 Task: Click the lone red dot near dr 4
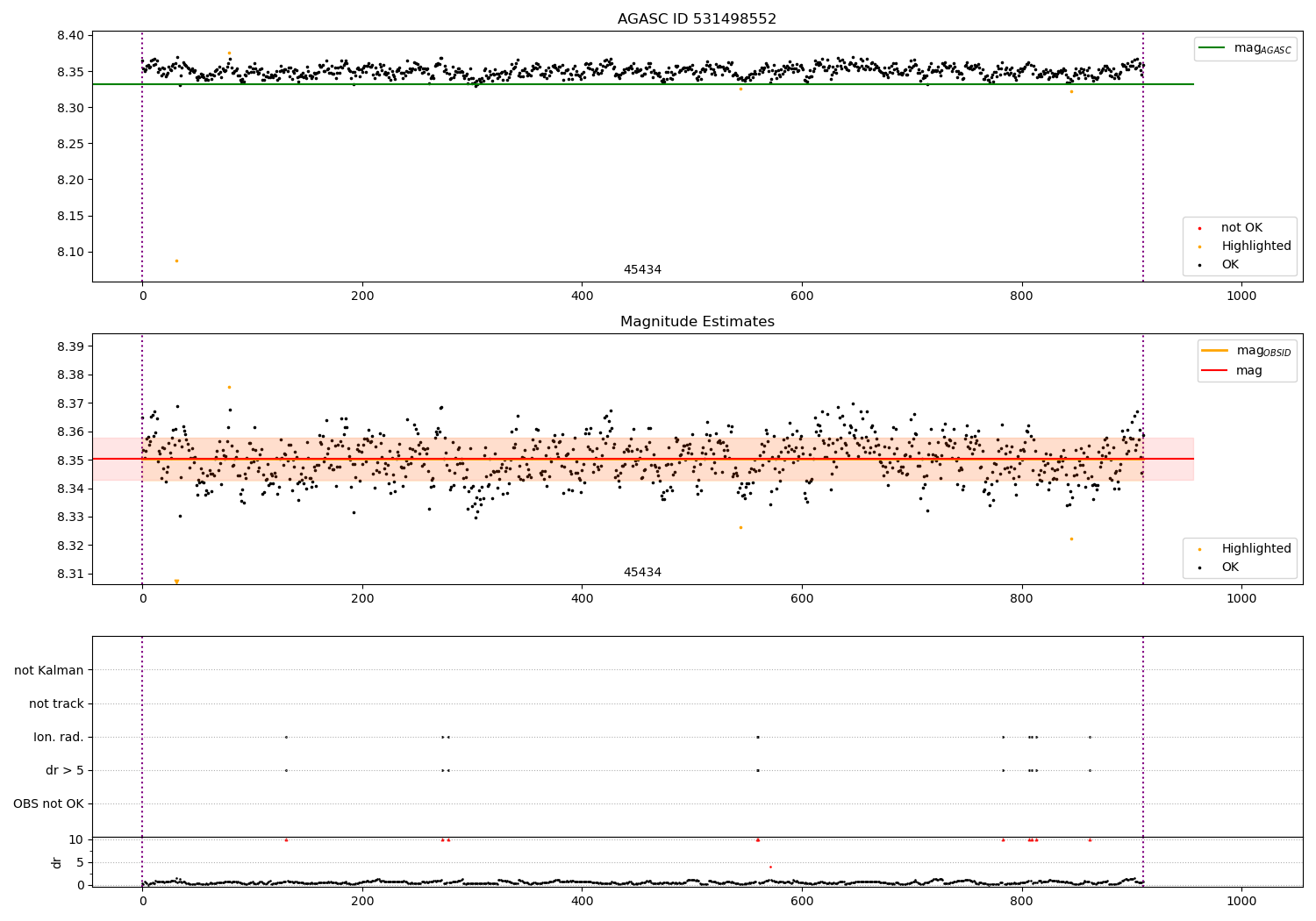770,867
